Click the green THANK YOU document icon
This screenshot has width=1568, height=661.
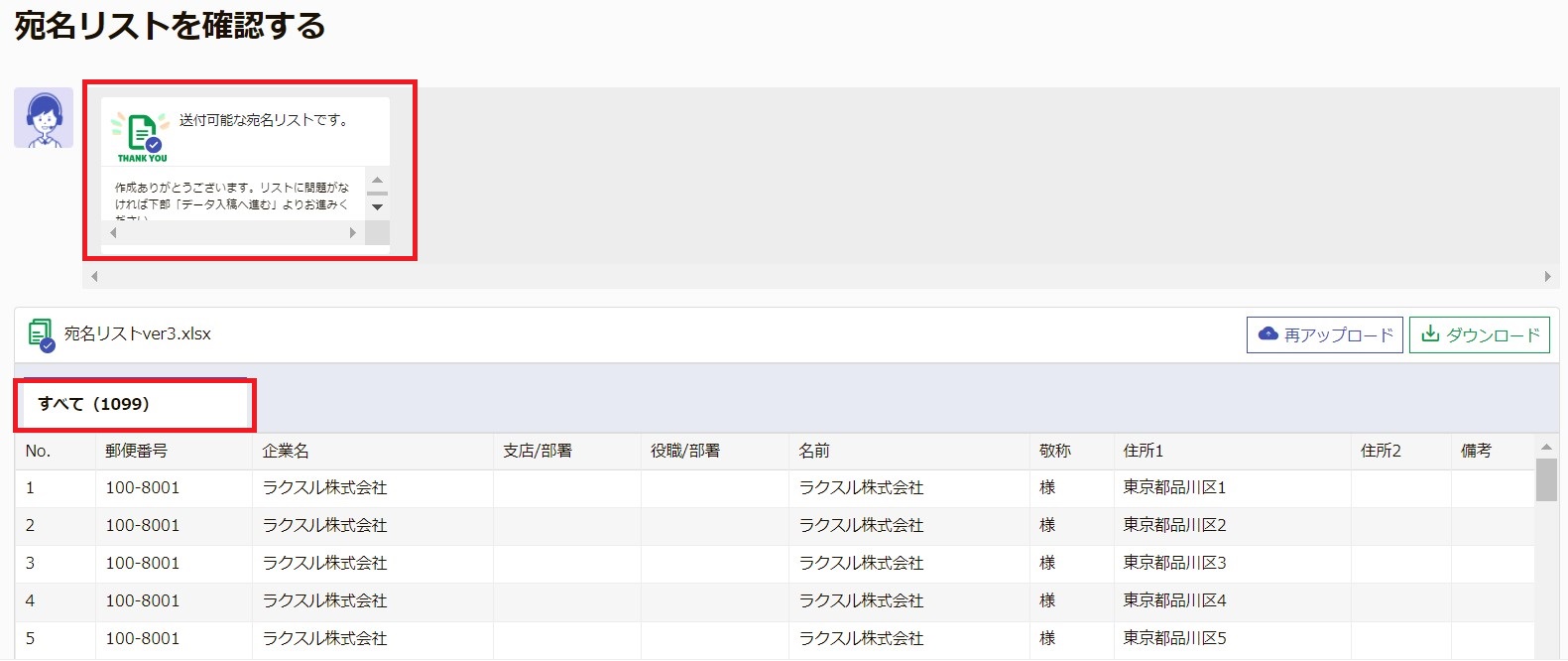[141, 136]
